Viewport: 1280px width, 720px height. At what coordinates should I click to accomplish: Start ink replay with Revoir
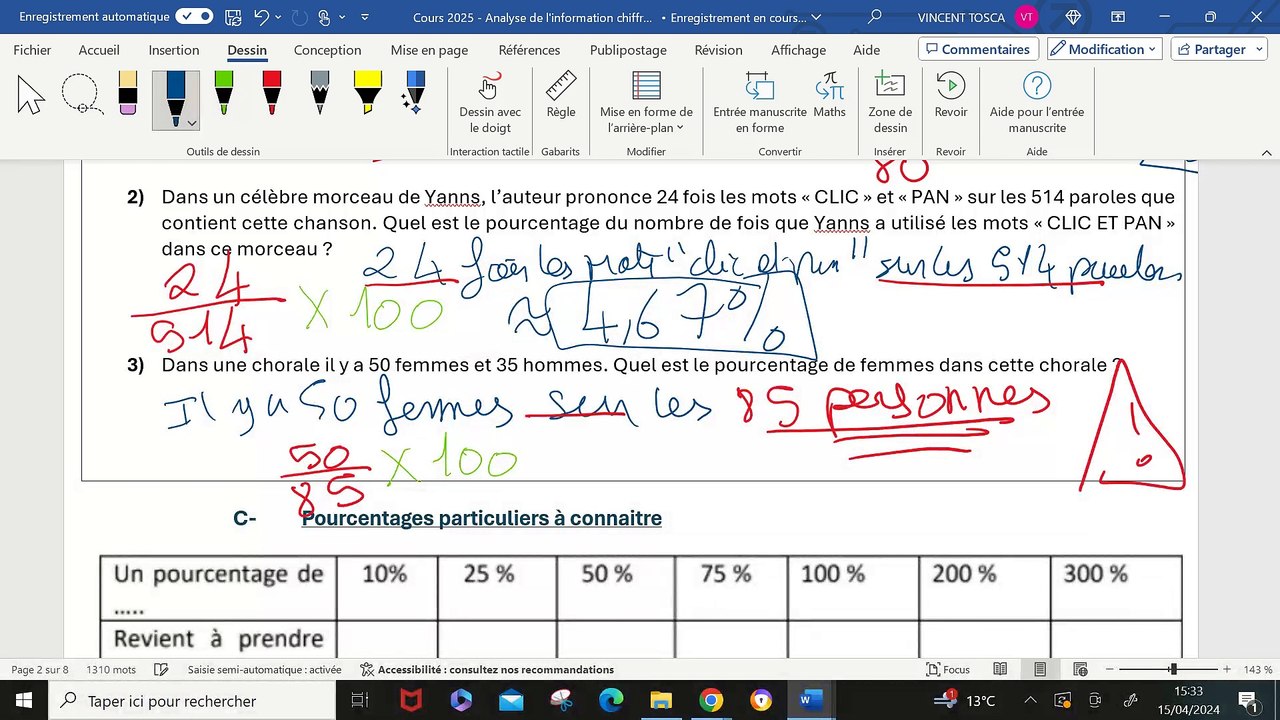tap(951, 96)
